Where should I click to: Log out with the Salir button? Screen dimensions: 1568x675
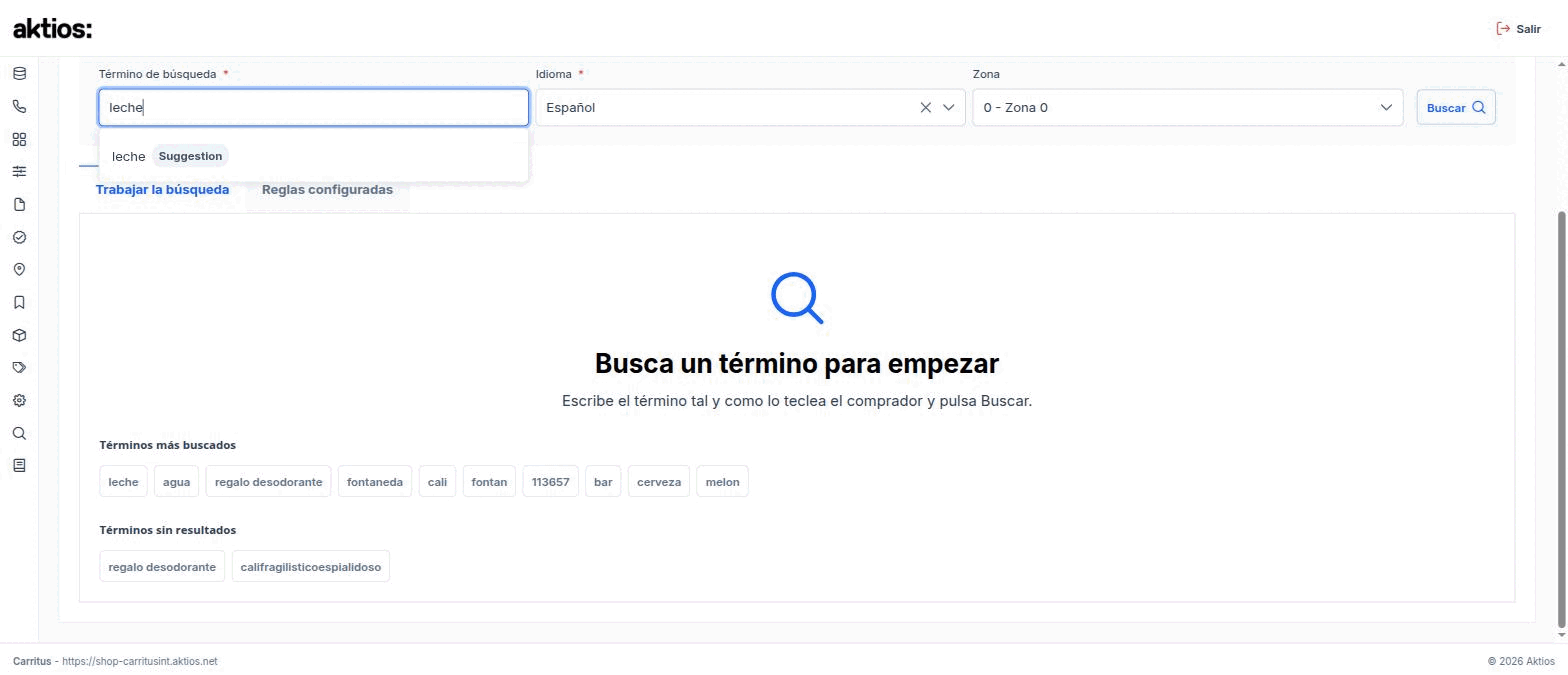click(x=1518, y=29)
